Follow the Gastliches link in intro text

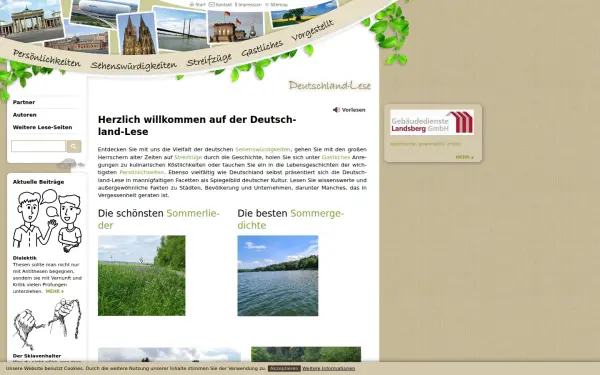tap(336, 157)
